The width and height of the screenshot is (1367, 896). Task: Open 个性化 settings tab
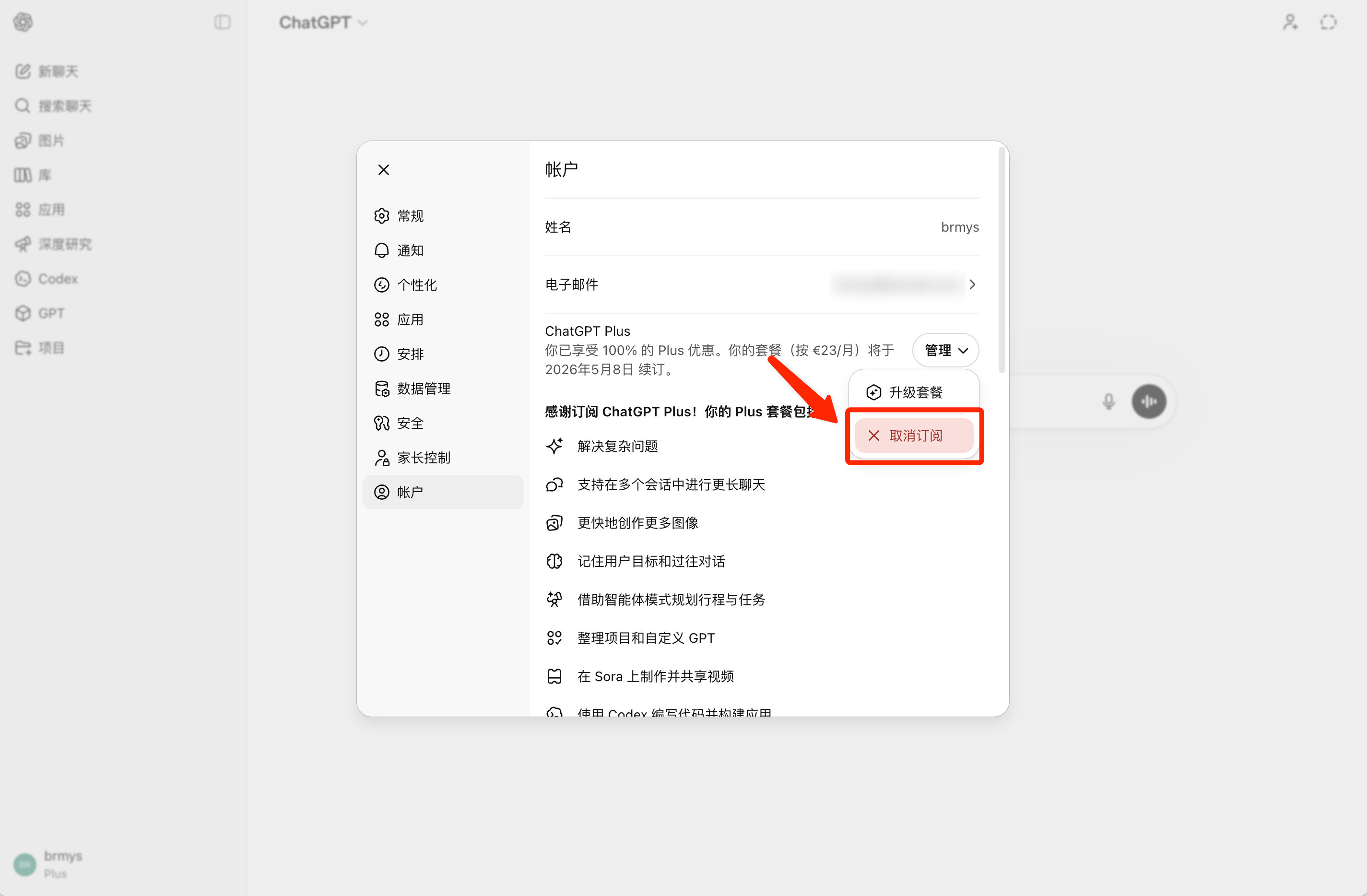click(416, 285)
